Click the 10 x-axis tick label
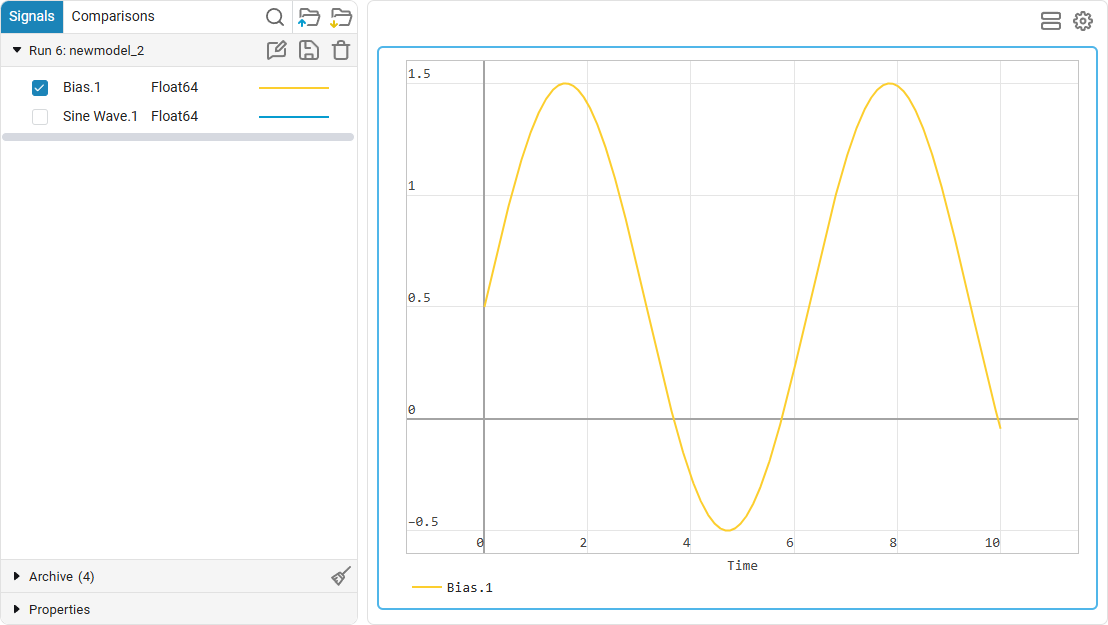The height and width of the screenshot is (625, 1108). pos(992,543)
